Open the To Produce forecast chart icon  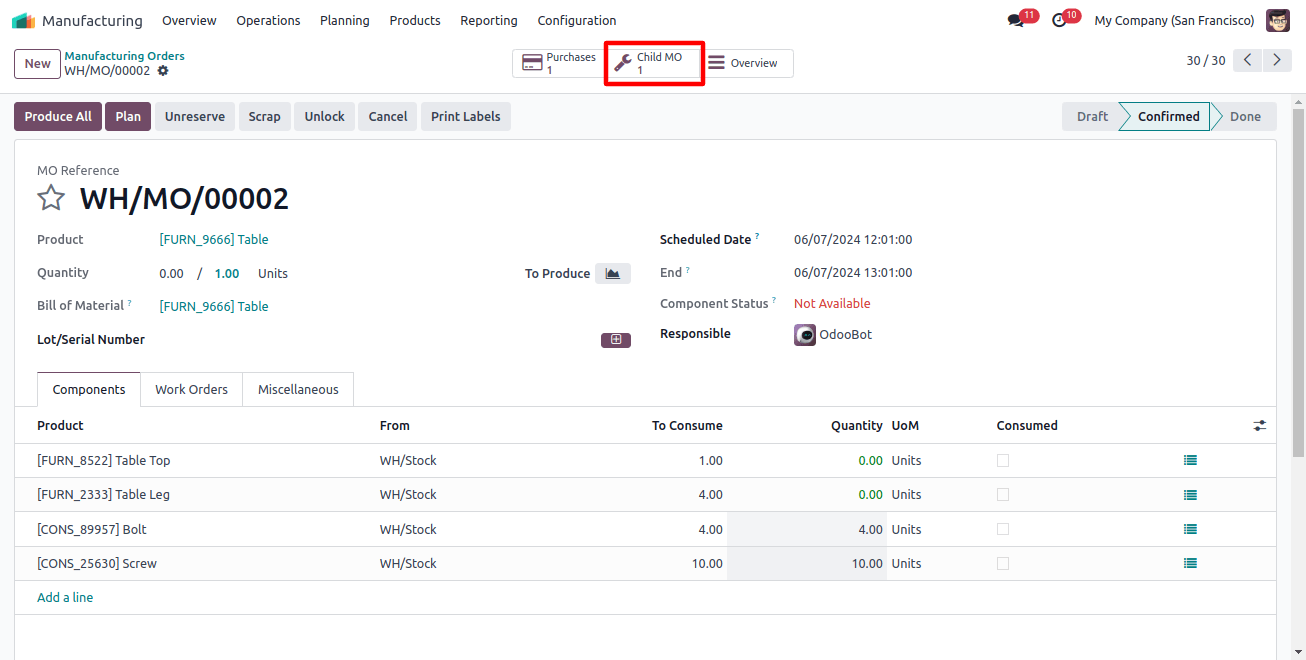point(613,273)
